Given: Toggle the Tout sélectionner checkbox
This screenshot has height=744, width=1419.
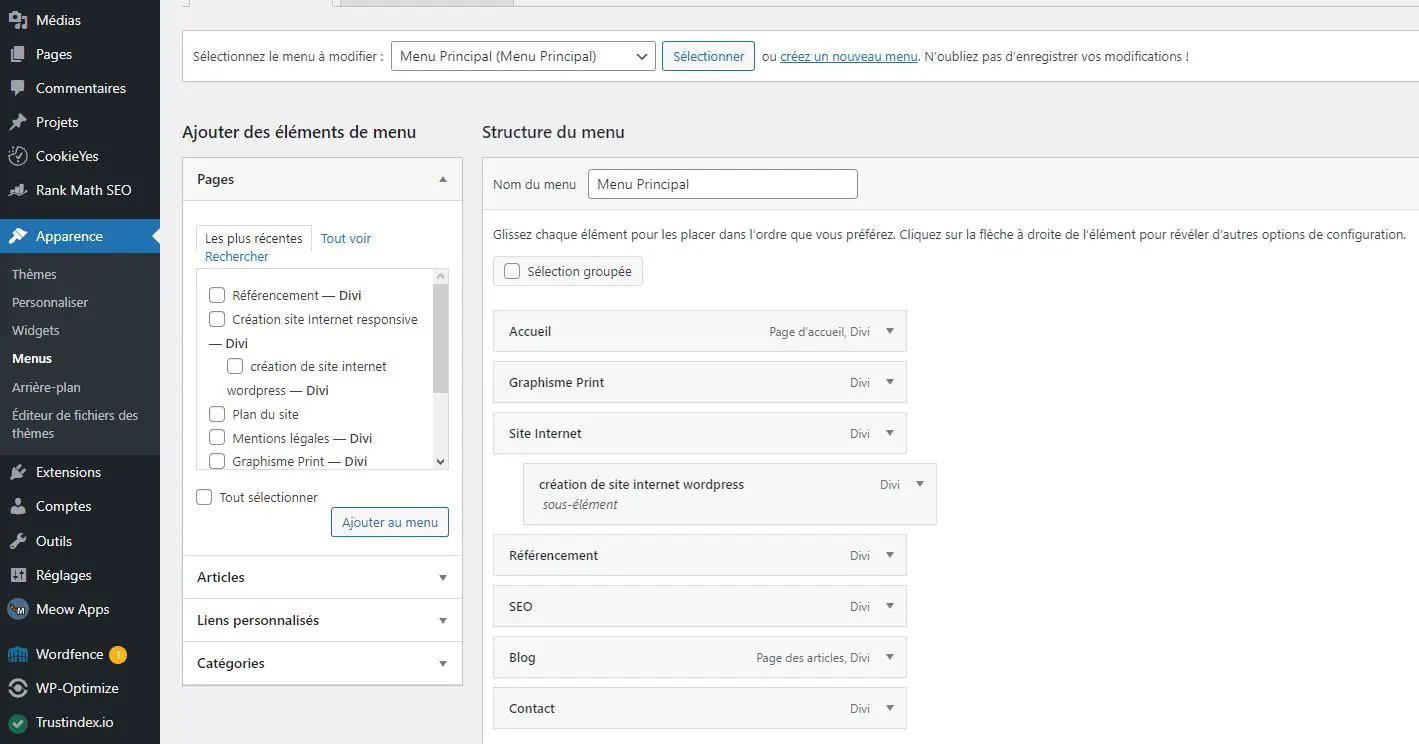Looking at the screenshot, I should (204, 497).
